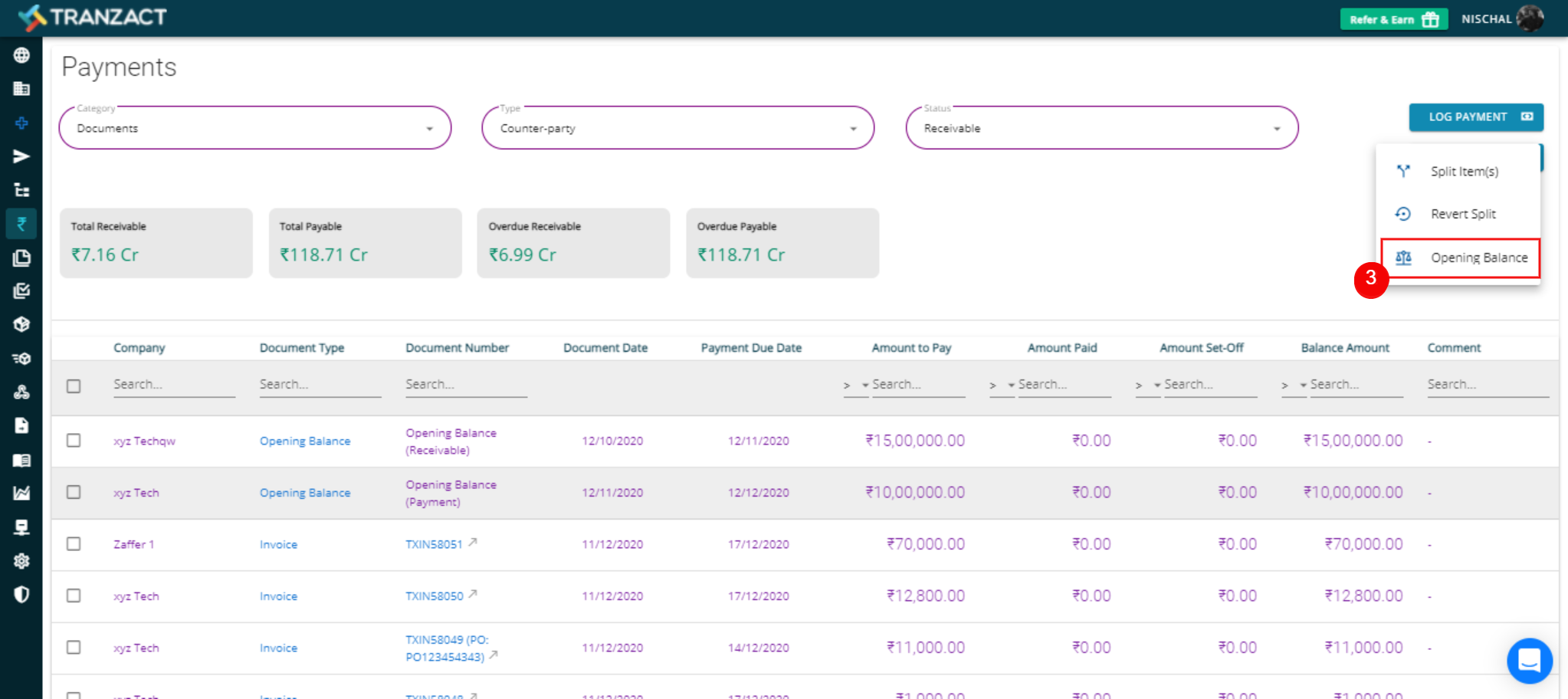
Task: Open external link icon beside TXIN58050
Action: point(473,593)
